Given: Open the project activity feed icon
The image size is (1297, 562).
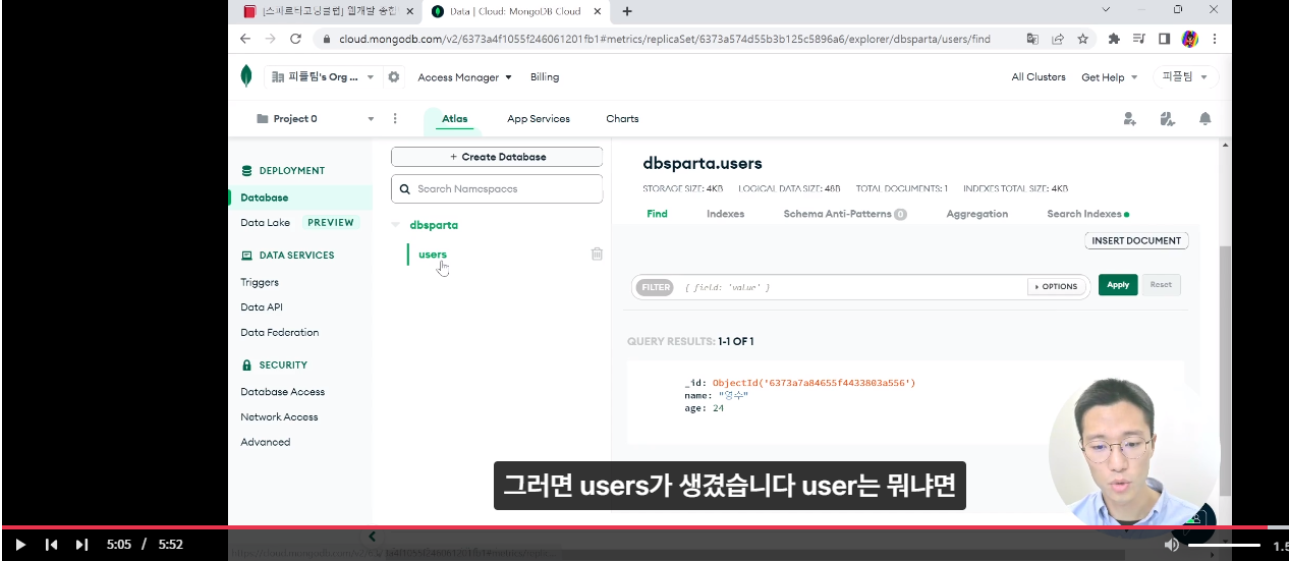Looking at the screenshot, I should 1167,118.
